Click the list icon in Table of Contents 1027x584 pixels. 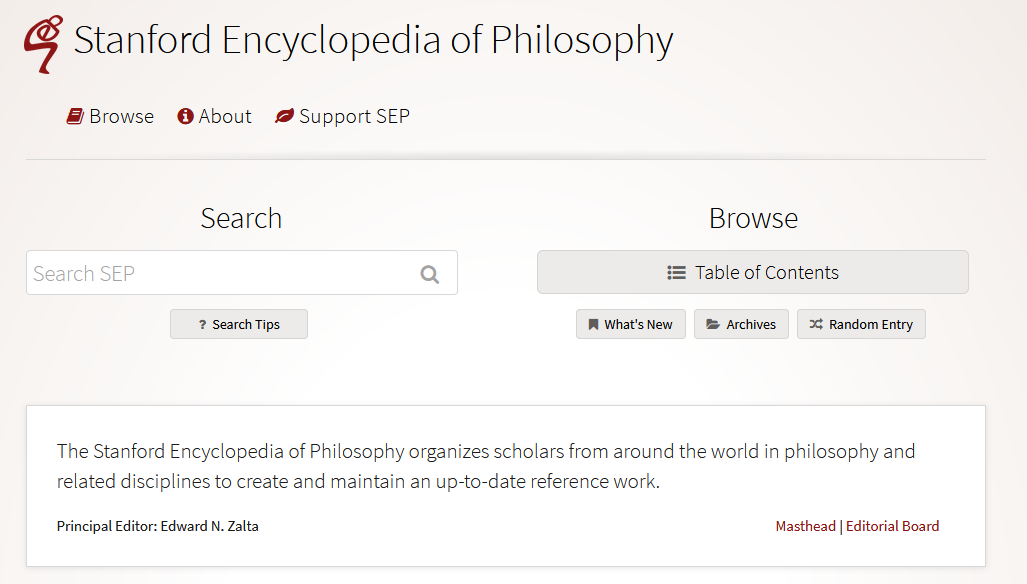tap(676, 272)
